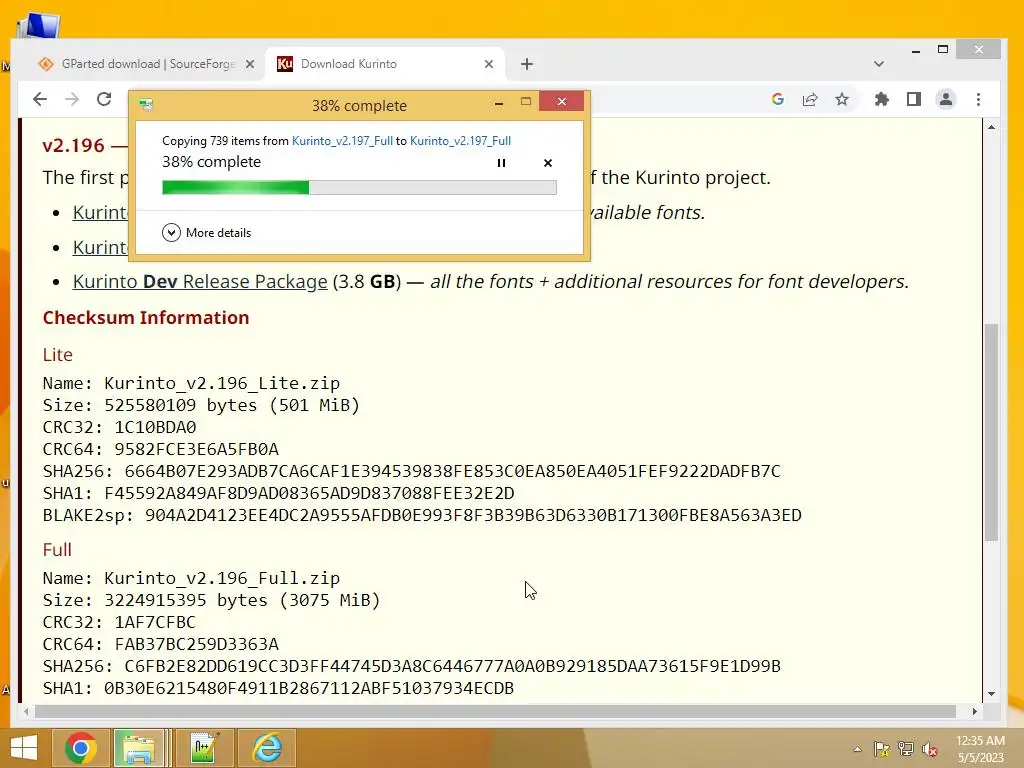Switch to GParted download SourceForge tab

click(148, 64)
